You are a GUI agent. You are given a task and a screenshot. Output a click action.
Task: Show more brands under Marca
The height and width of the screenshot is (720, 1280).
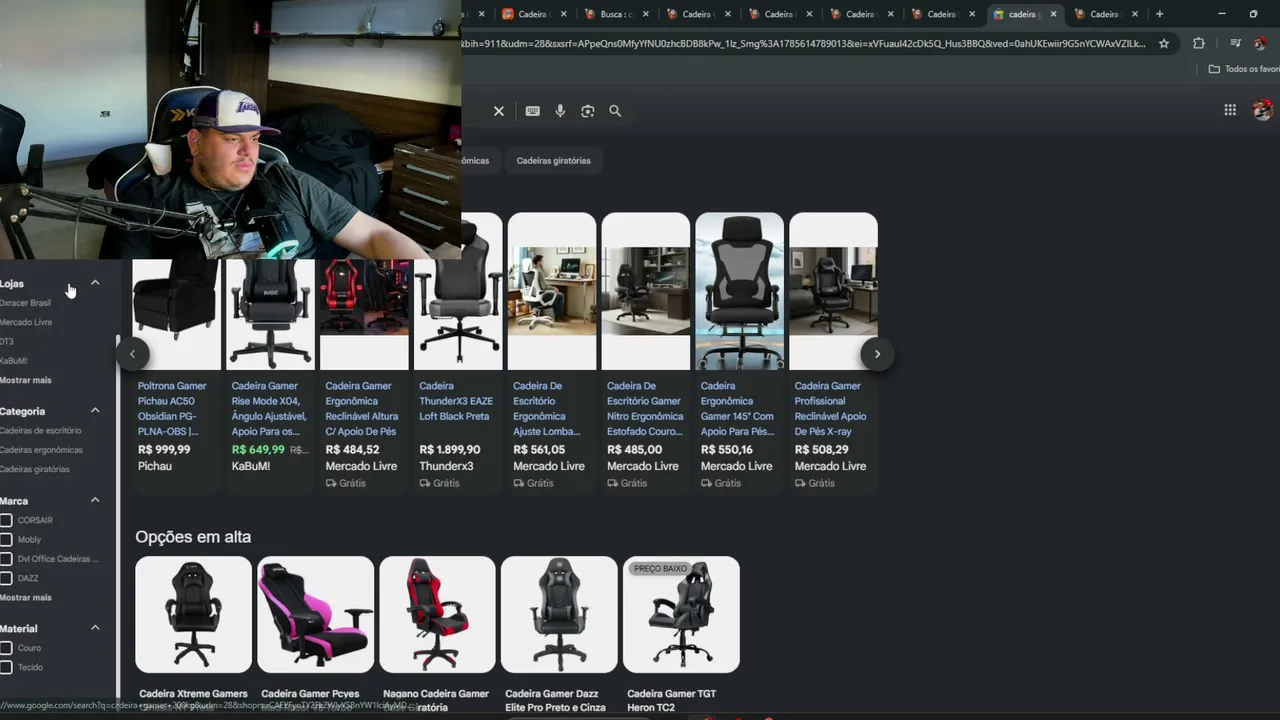(25, 597)
